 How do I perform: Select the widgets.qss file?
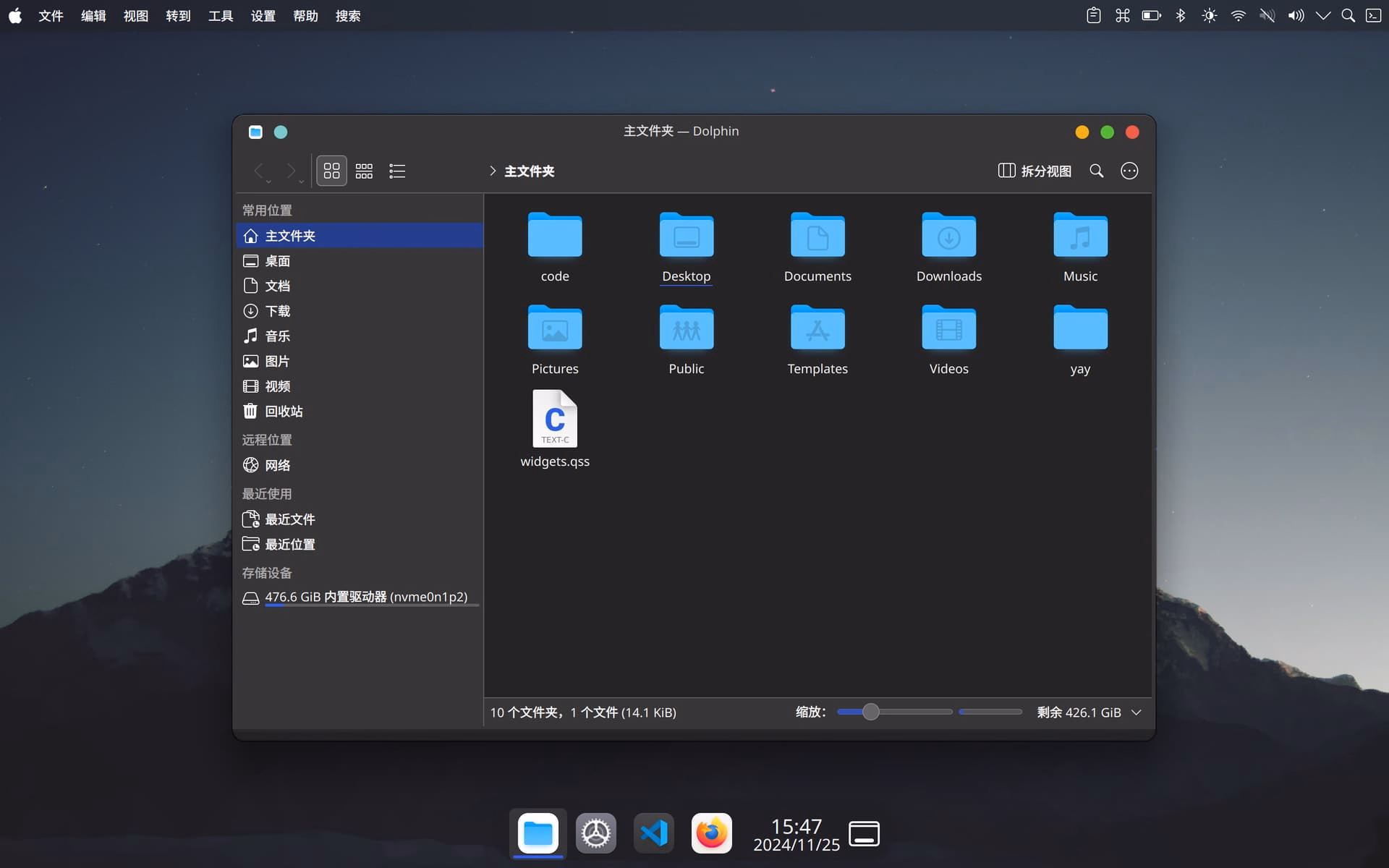[x=555, y=429]
